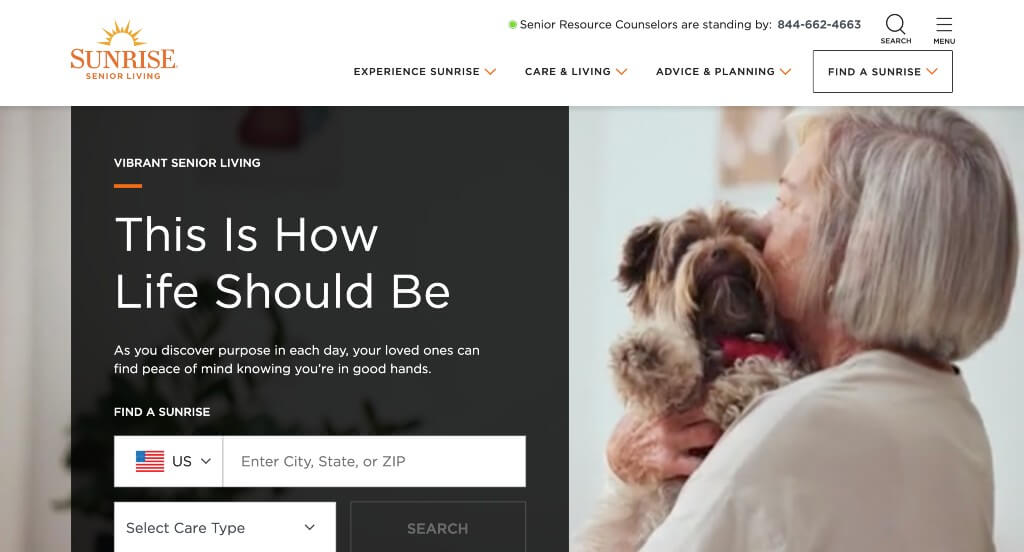Click the woman with dog hero image
This screenshot has height=552, width=1024.
pos(796,329)
